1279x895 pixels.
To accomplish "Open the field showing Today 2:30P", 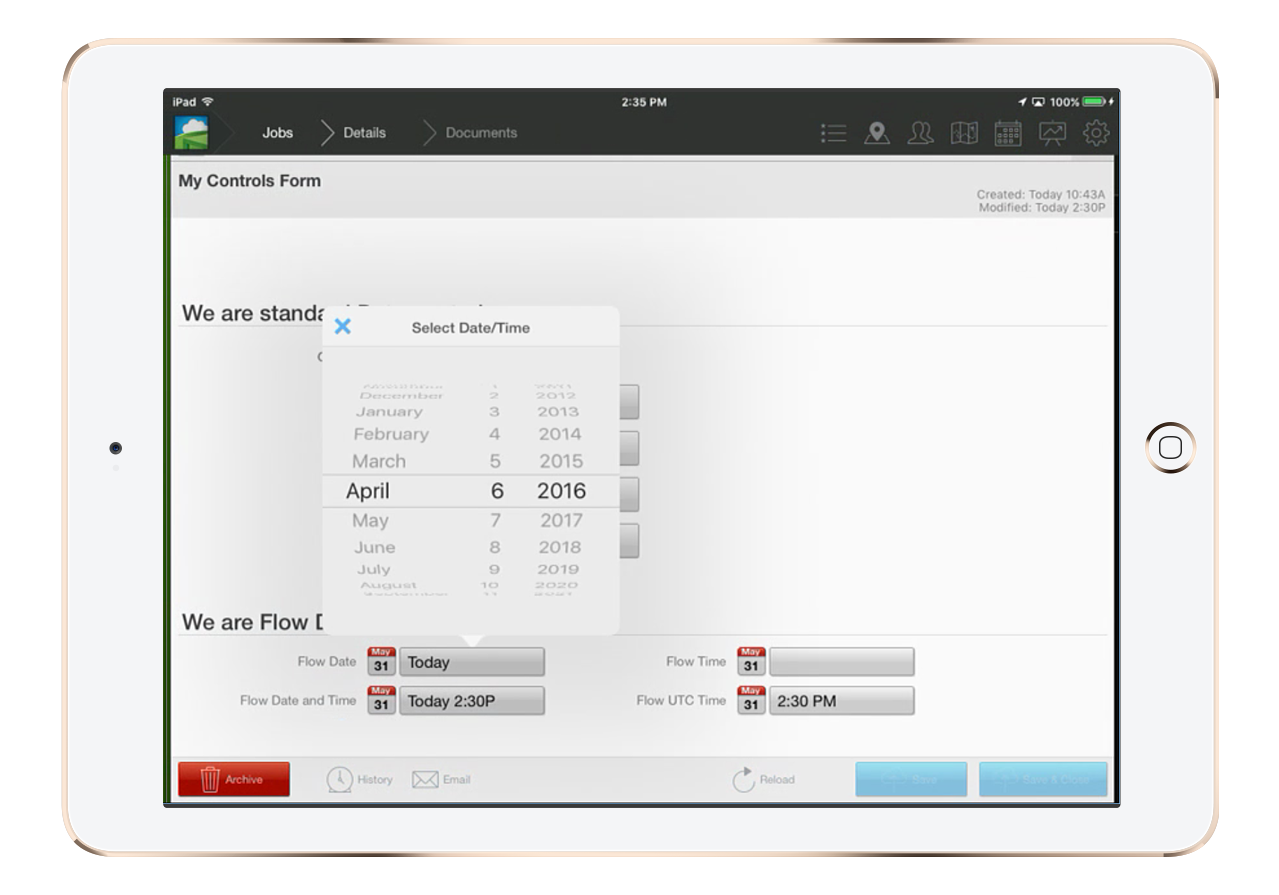I will [472, 700].
